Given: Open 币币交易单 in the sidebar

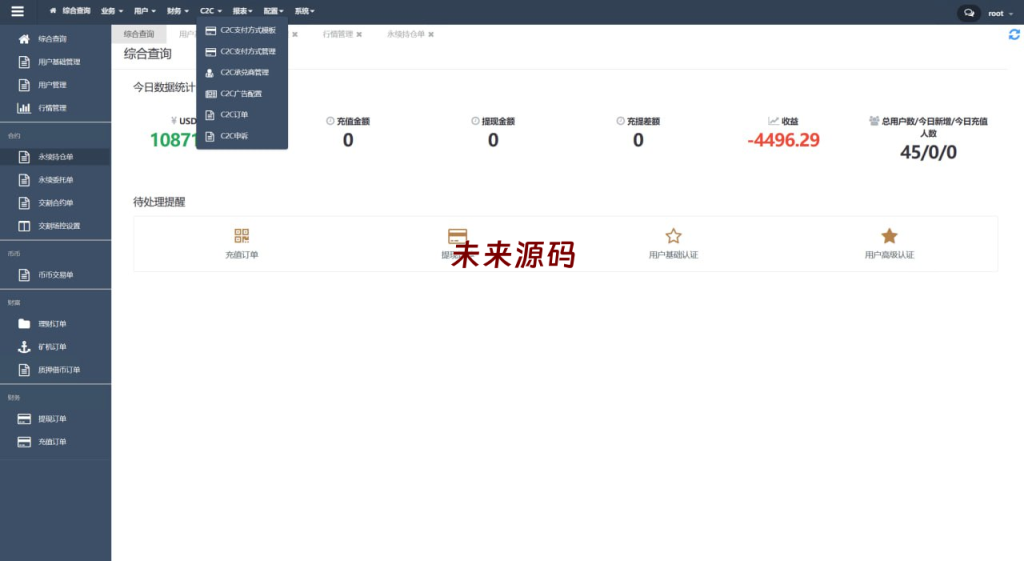Looking at the screenshot, I should 56,275.
